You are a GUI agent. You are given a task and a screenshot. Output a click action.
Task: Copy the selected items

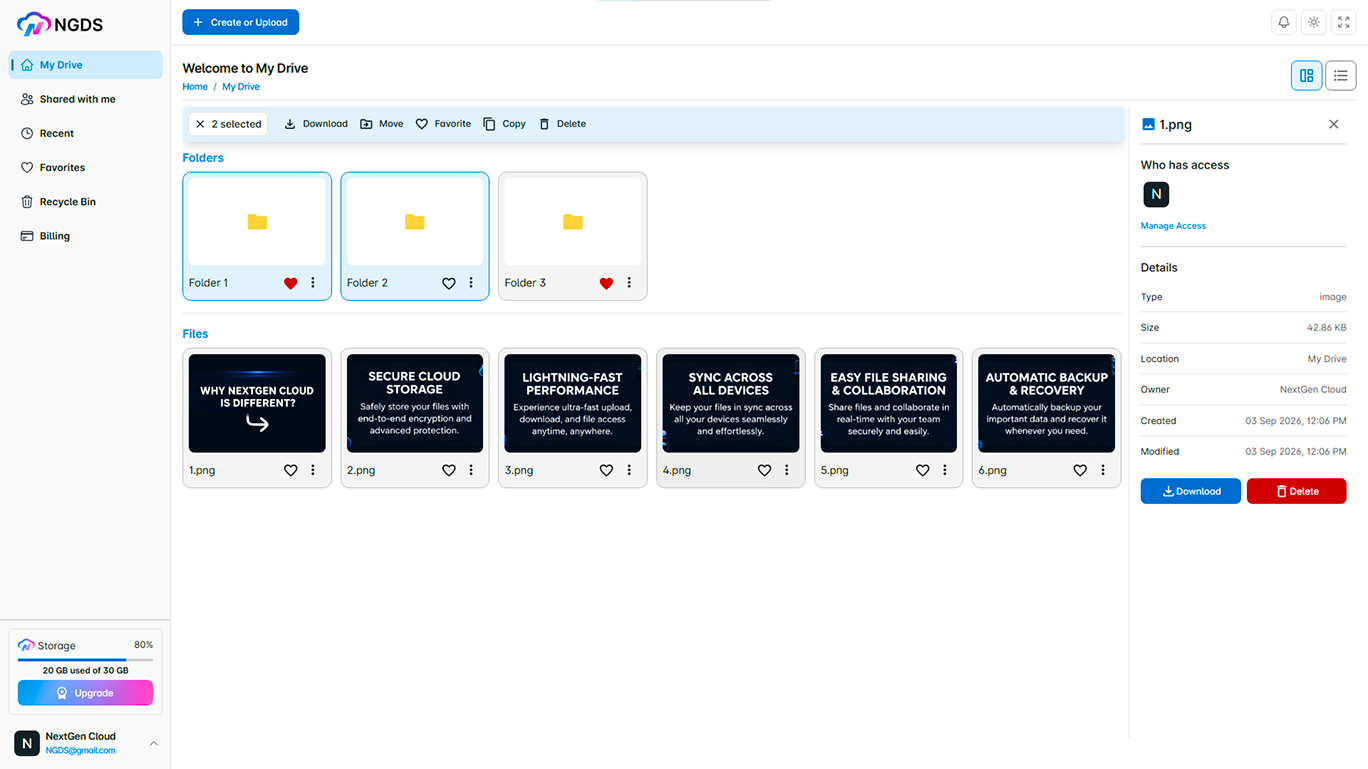[x=504, y=124]
